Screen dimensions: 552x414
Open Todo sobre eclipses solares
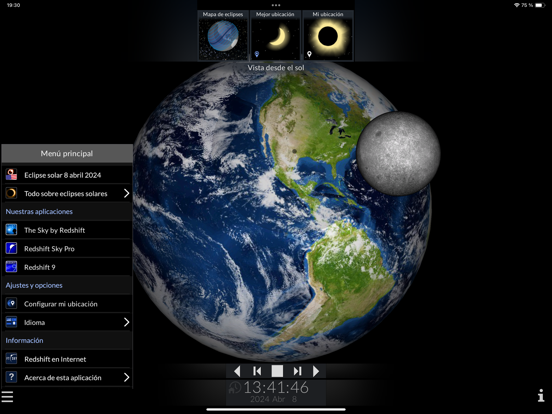[67, 193]
